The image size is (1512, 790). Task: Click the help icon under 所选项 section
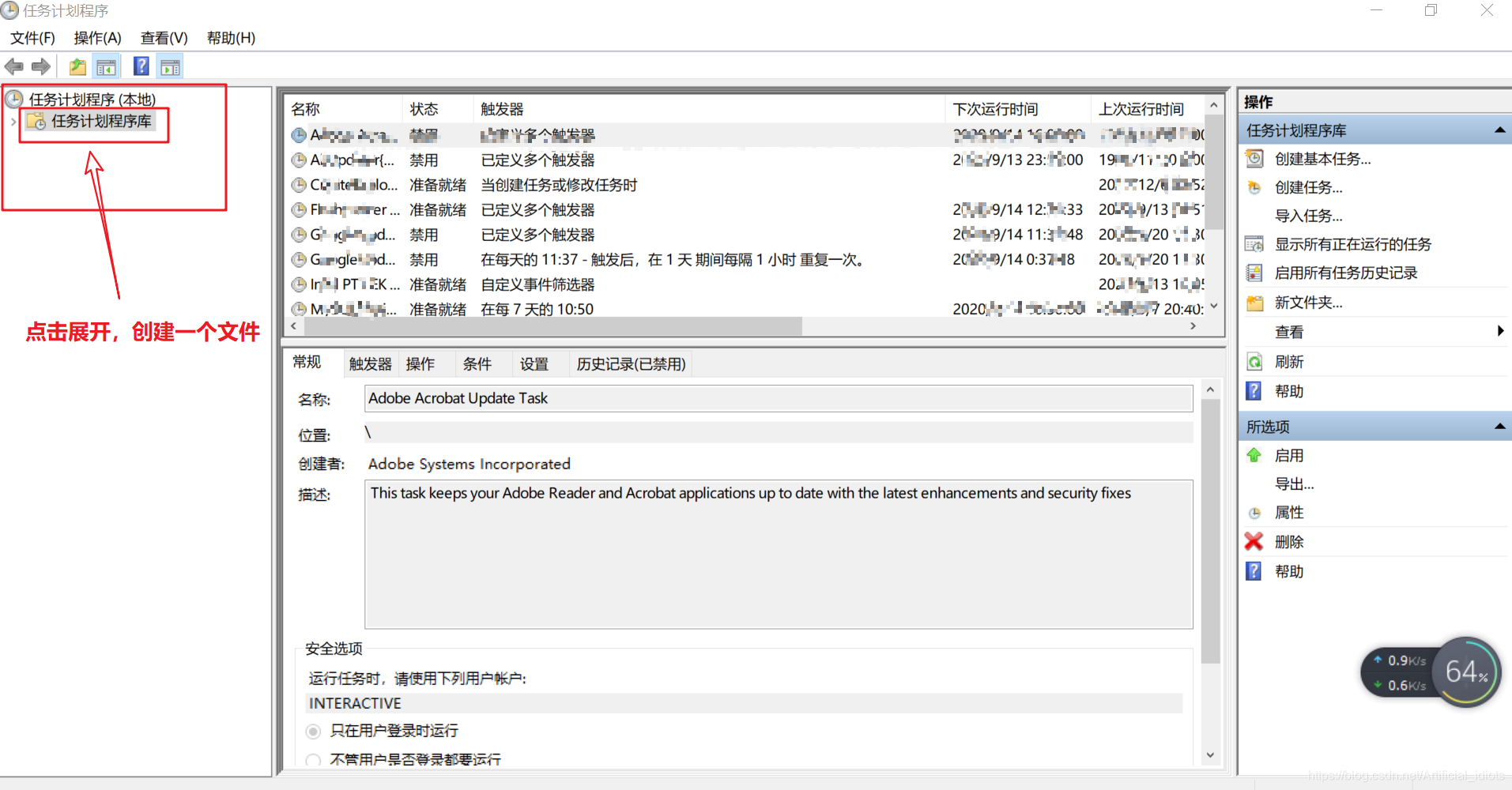pos(1254,571)
